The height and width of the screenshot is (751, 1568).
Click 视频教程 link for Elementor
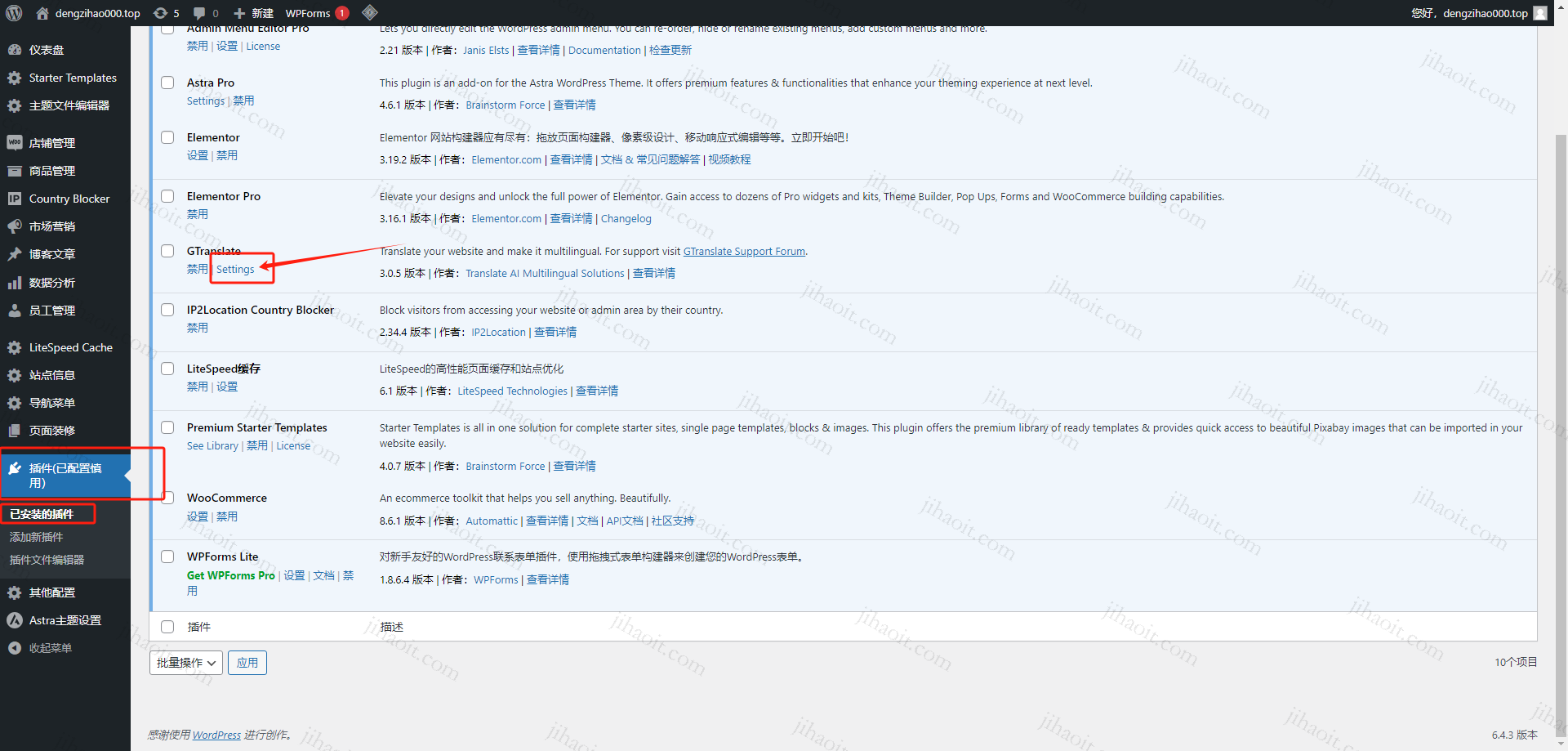[x=729, y=159]
